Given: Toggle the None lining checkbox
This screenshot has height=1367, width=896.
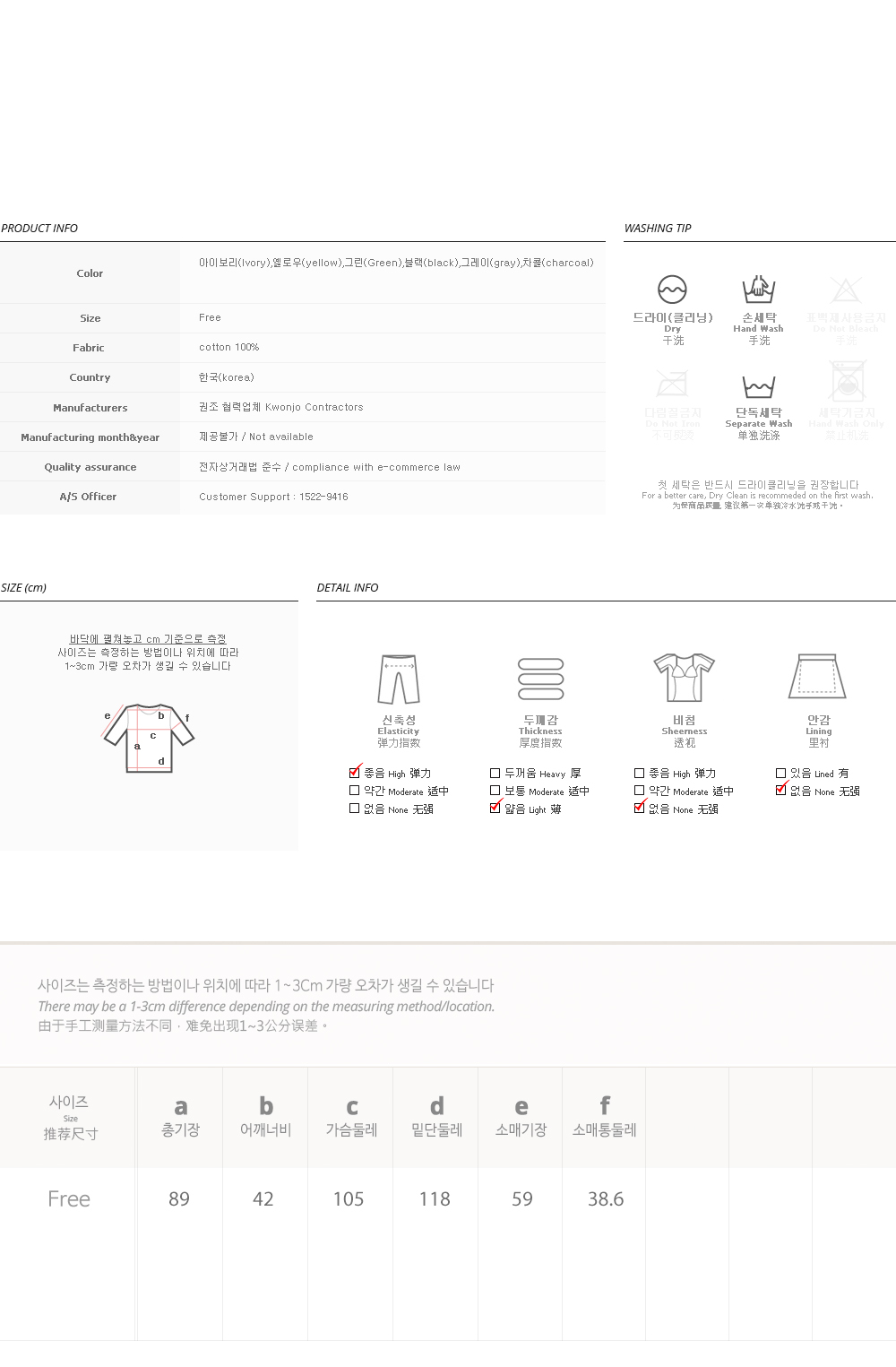Looking at the screenshot, I should (x=780, y=790).
